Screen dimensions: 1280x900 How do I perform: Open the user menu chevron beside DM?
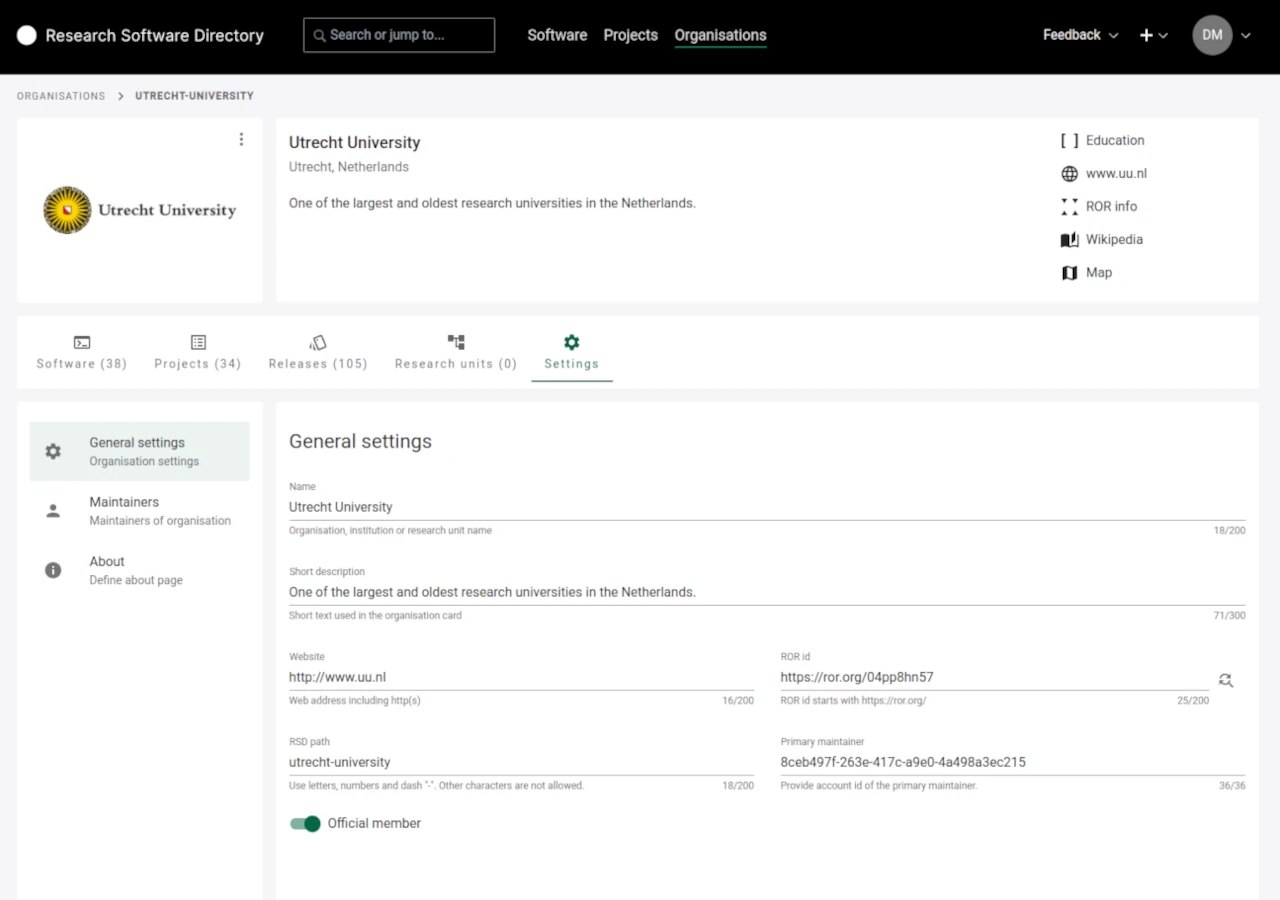click(1246, 35)
